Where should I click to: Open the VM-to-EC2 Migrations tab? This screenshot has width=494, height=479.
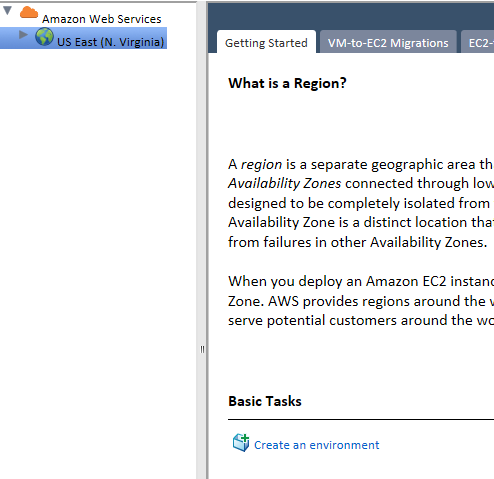pos(388,43)
